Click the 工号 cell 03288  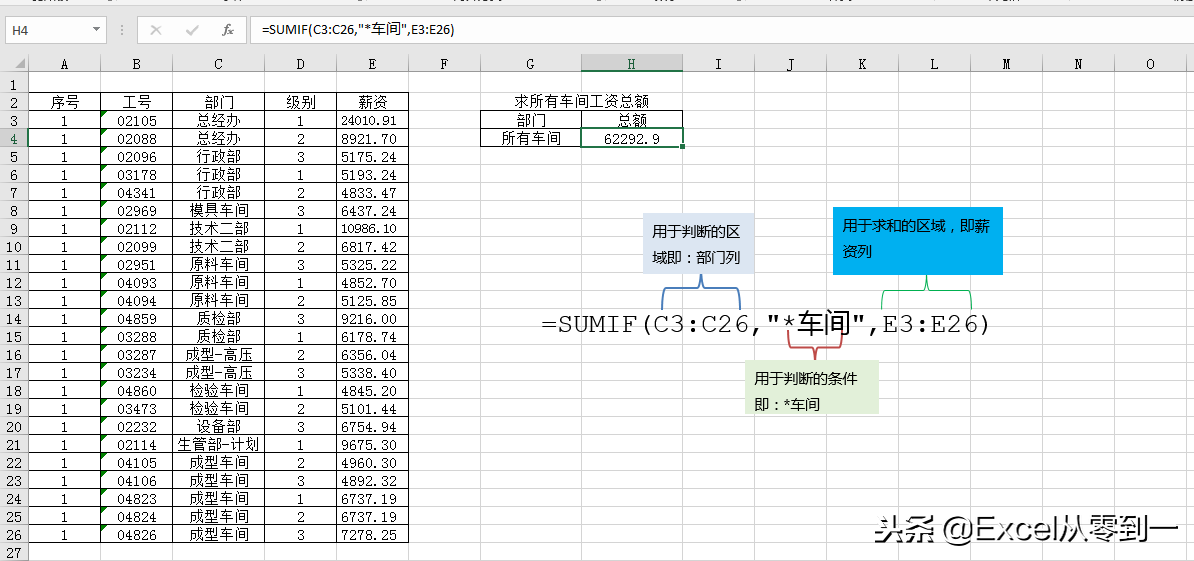point(136,336)
